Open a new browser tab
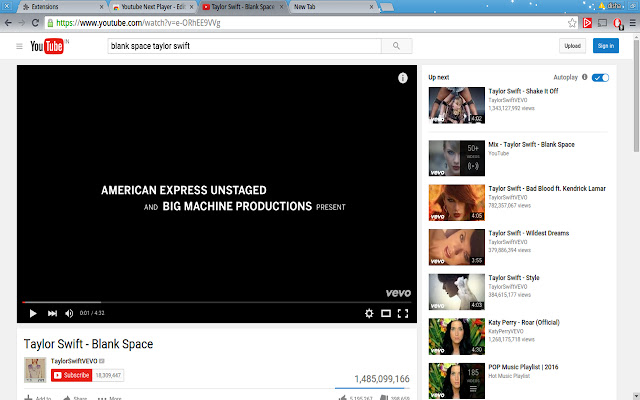 tap(386, 7)
